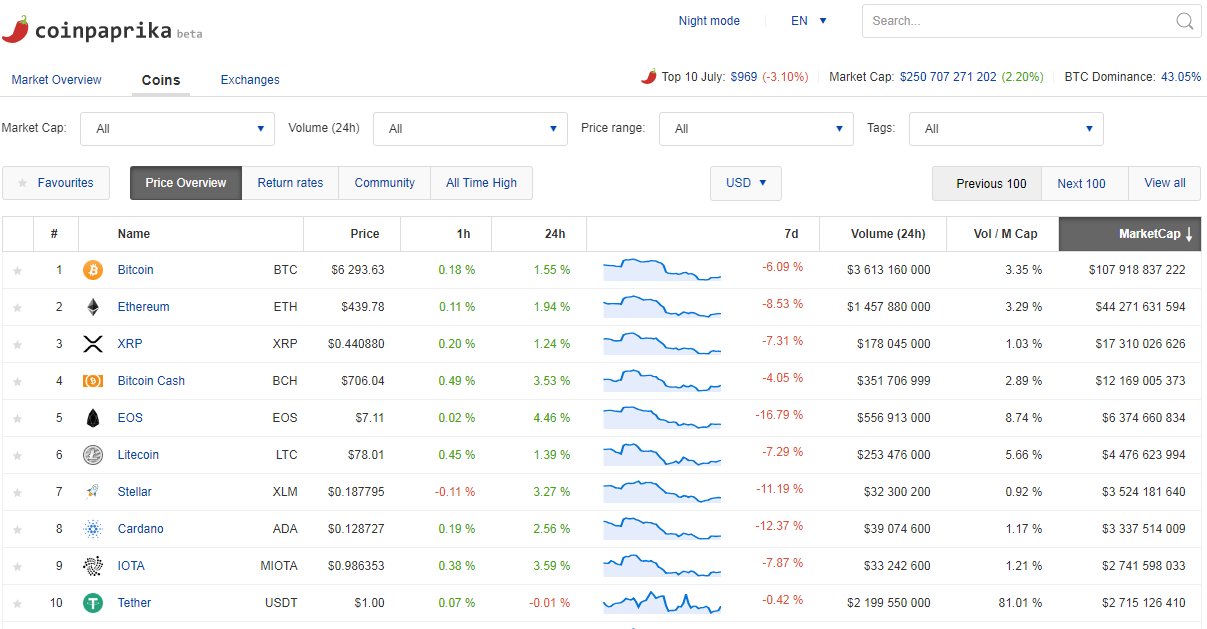This screenshot has height=629, width=1207.
Task: Switch to the Exchanges tab
Action: [250, 80]
